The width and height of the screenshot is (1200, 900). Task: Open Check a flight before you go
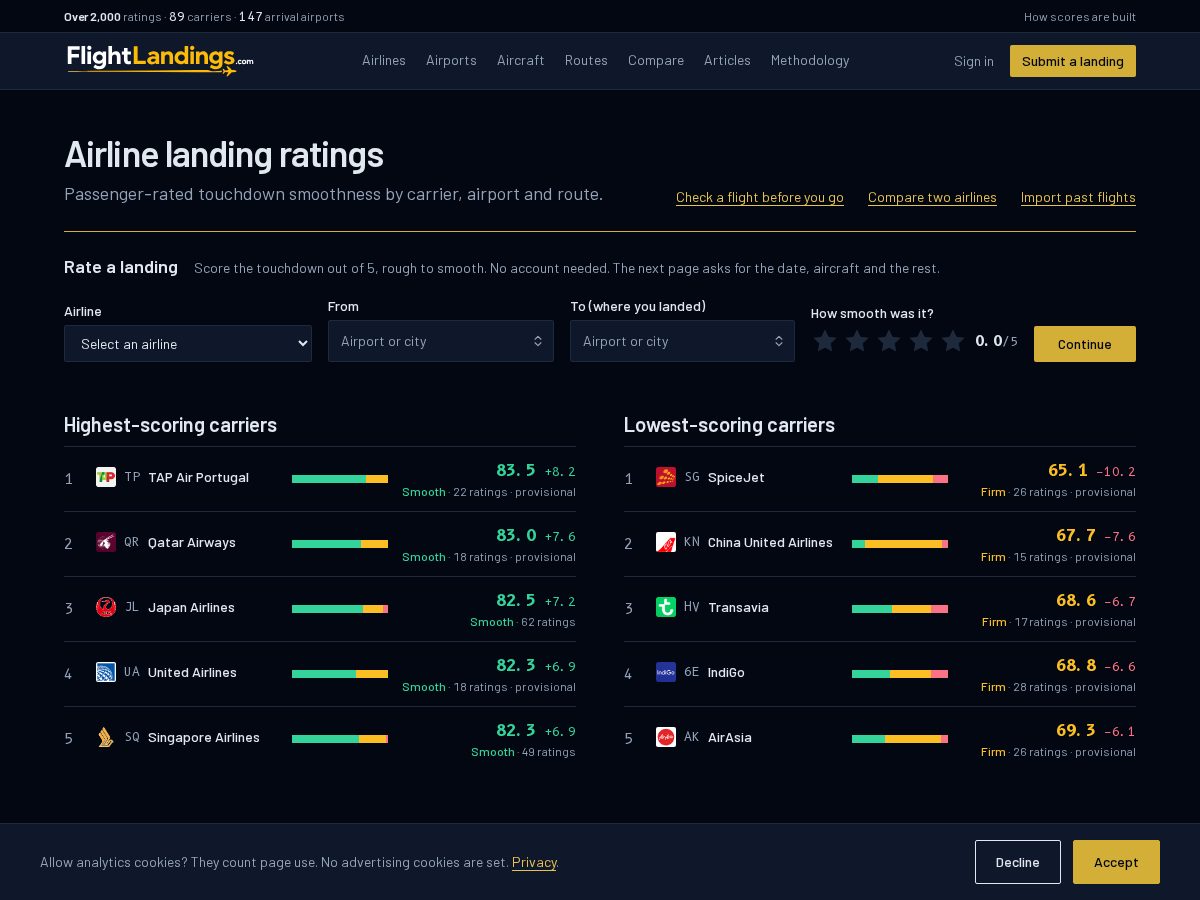[760, 198]
